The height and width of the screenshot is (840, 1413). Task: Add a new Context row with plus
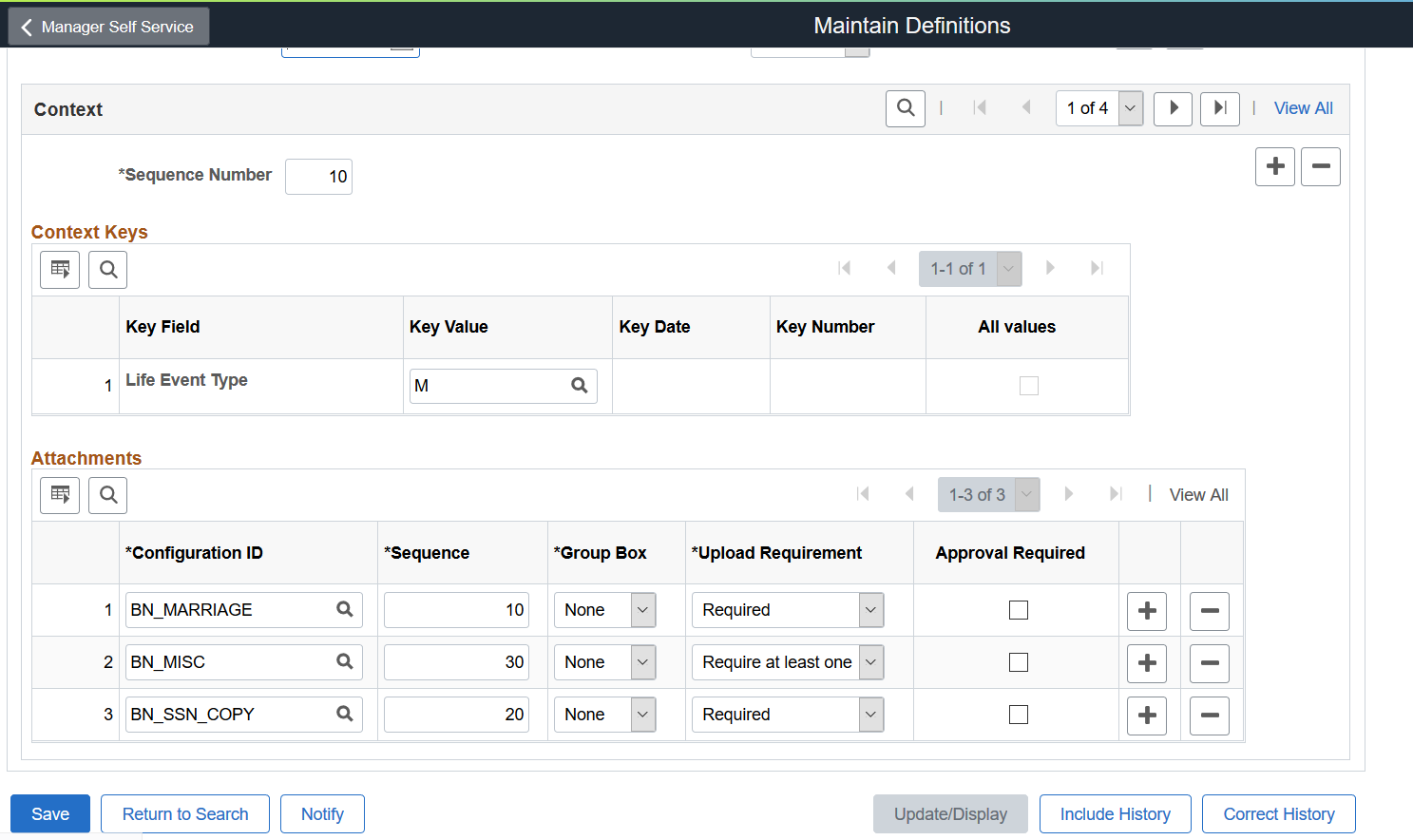(1274, 167)
